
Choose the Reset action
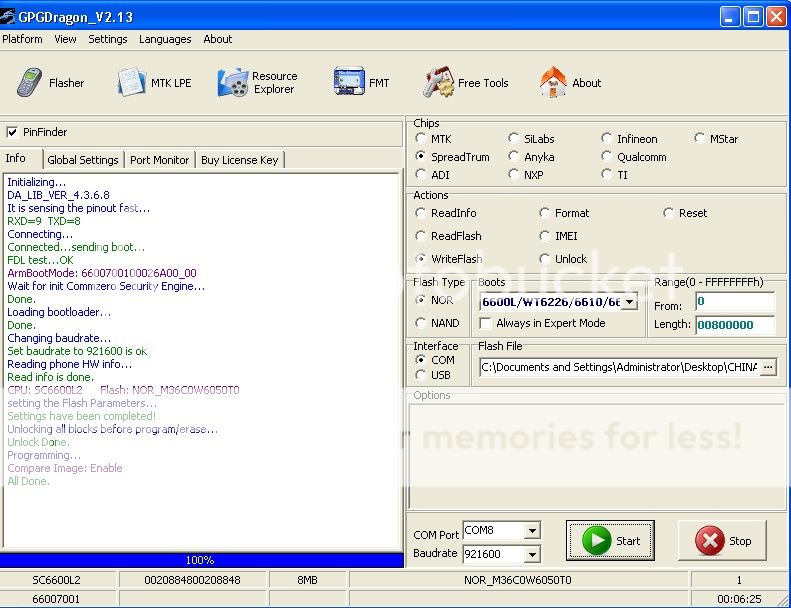click(668, 213)
